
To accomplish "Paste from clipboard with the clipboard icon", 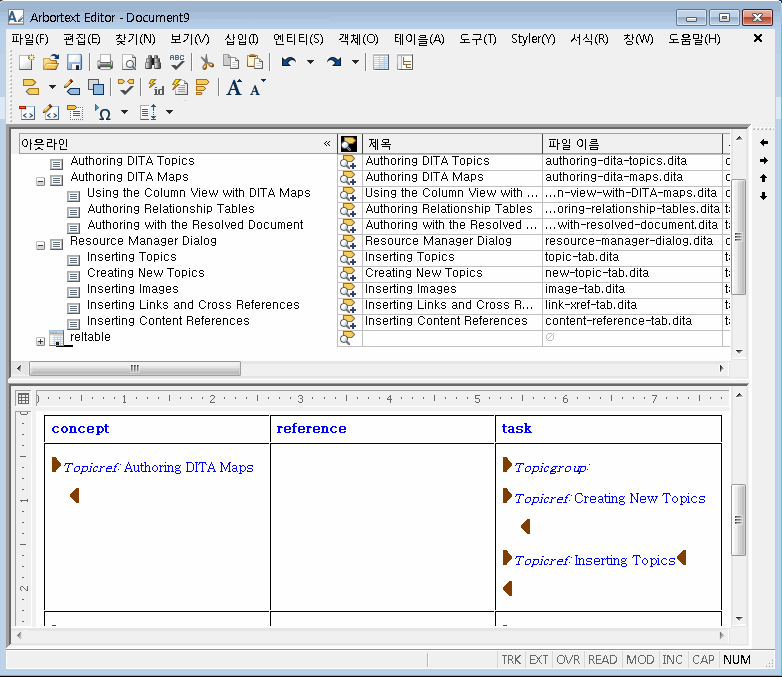I will [255, 62].
